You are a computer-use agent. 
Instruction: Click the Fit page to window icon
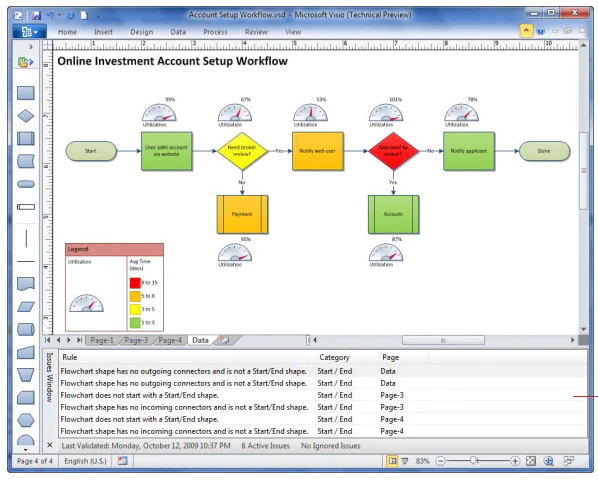[x=530, y=461]
